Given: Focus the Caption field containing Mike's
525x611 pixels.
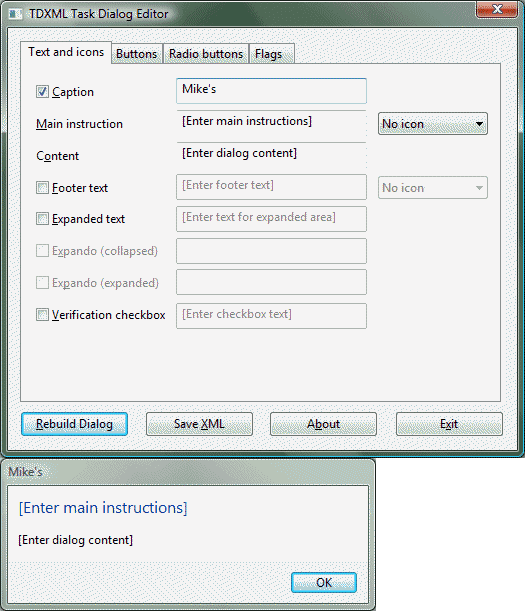Looking at the screenshot, I should click(x=271, y=91).
